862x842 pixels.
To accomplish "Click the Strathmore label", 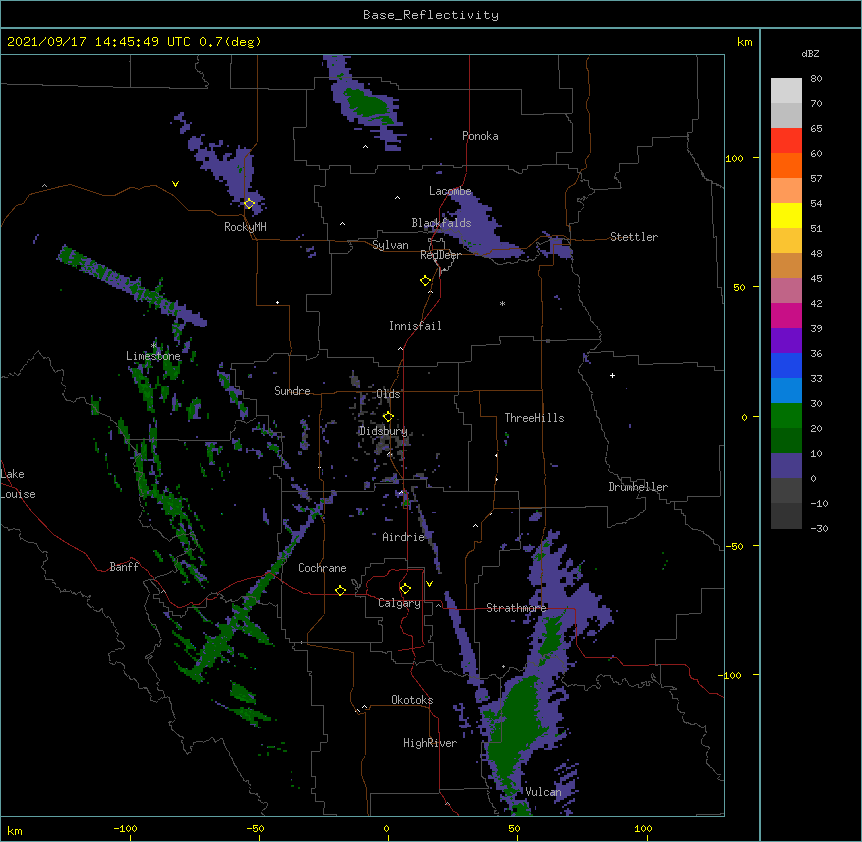I will [516, 608].
